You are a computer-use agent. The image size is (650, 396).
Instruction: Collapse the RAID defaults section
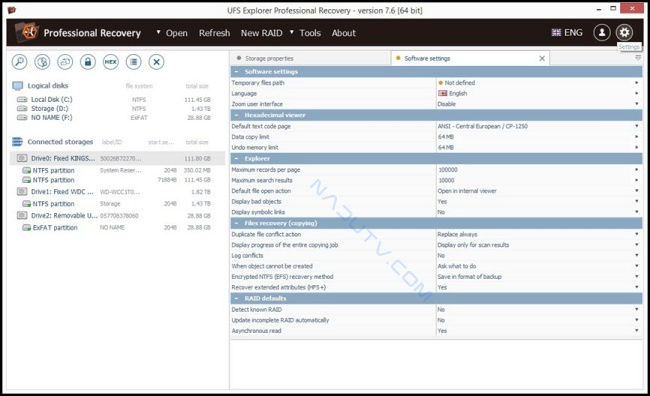(236, 299)
